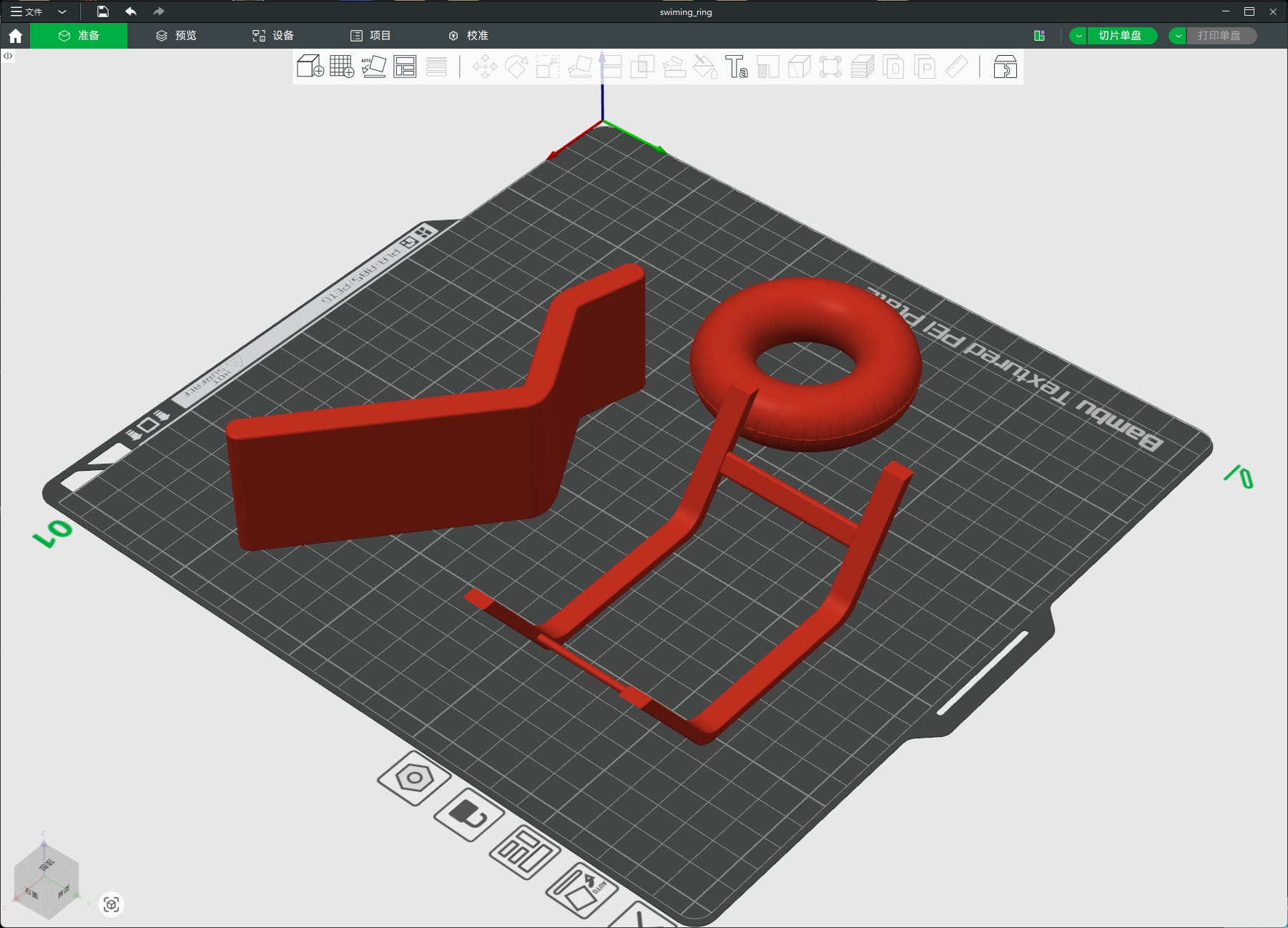Toggle the sidebar collapse arrows
This screenshot has height=928, width=1288.
pyautogui.click(x=8, y=56)
